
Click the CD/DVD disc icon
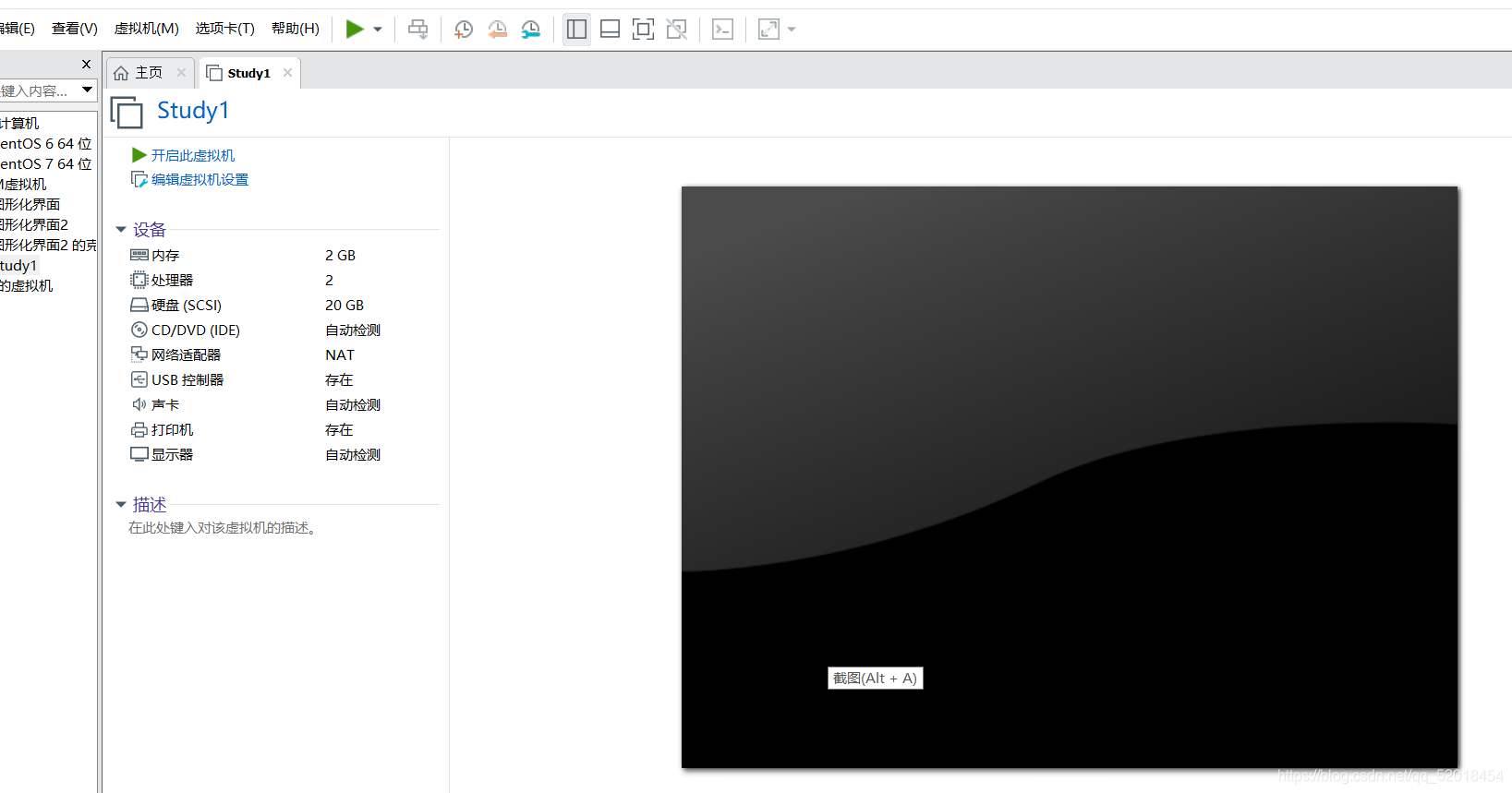click(139, 330)
